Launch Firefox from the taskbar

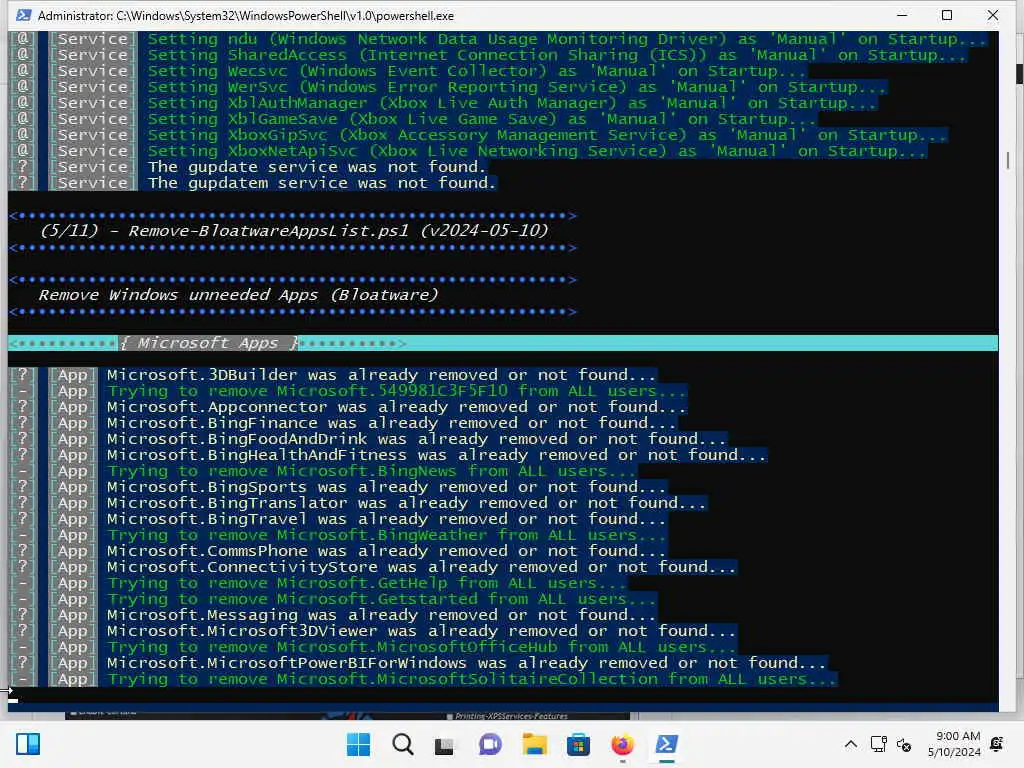click(x=622, y=744)
